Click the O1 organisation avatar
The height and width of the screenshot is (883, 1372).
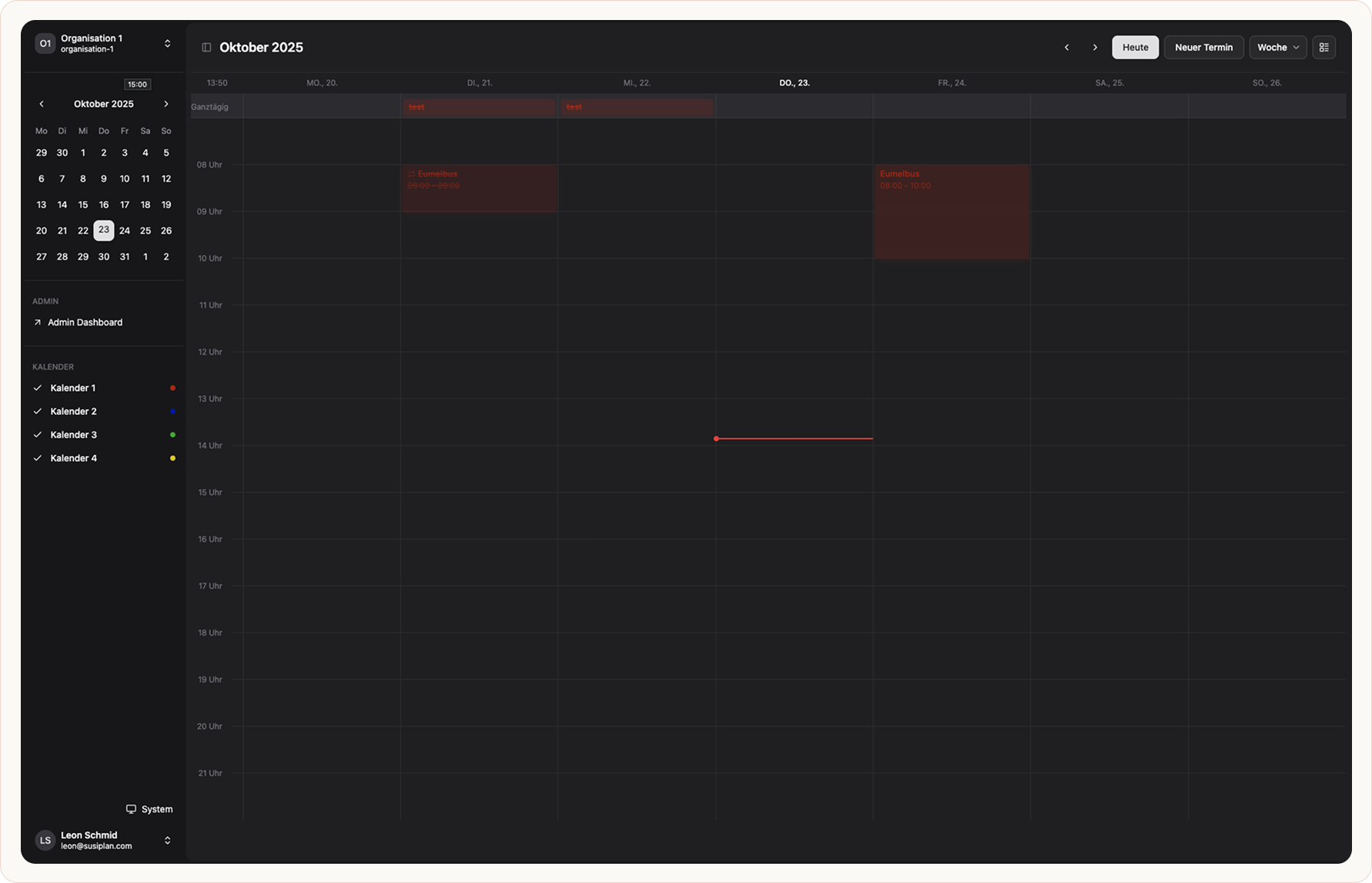pyautogui.click(x=45, y=44)
